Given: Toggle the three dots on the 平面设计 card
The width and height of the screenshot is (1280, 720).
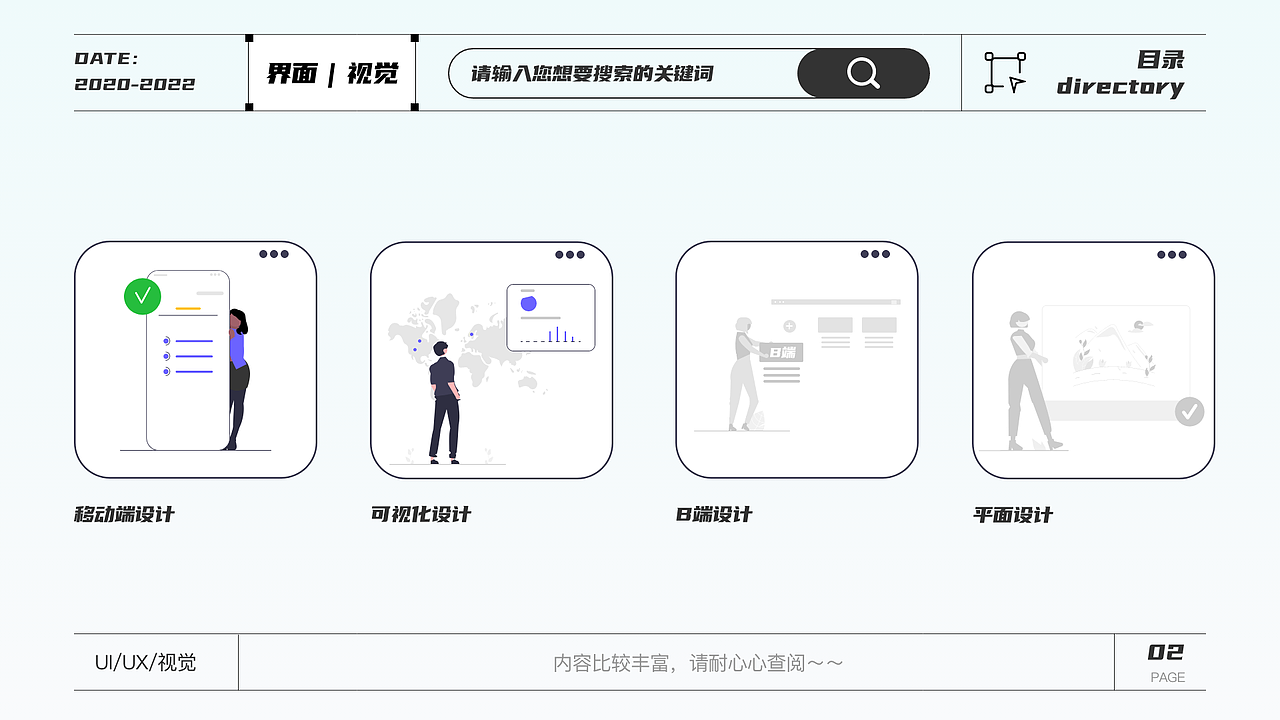Looking at the screenshot, I should tap(1170, 255).
